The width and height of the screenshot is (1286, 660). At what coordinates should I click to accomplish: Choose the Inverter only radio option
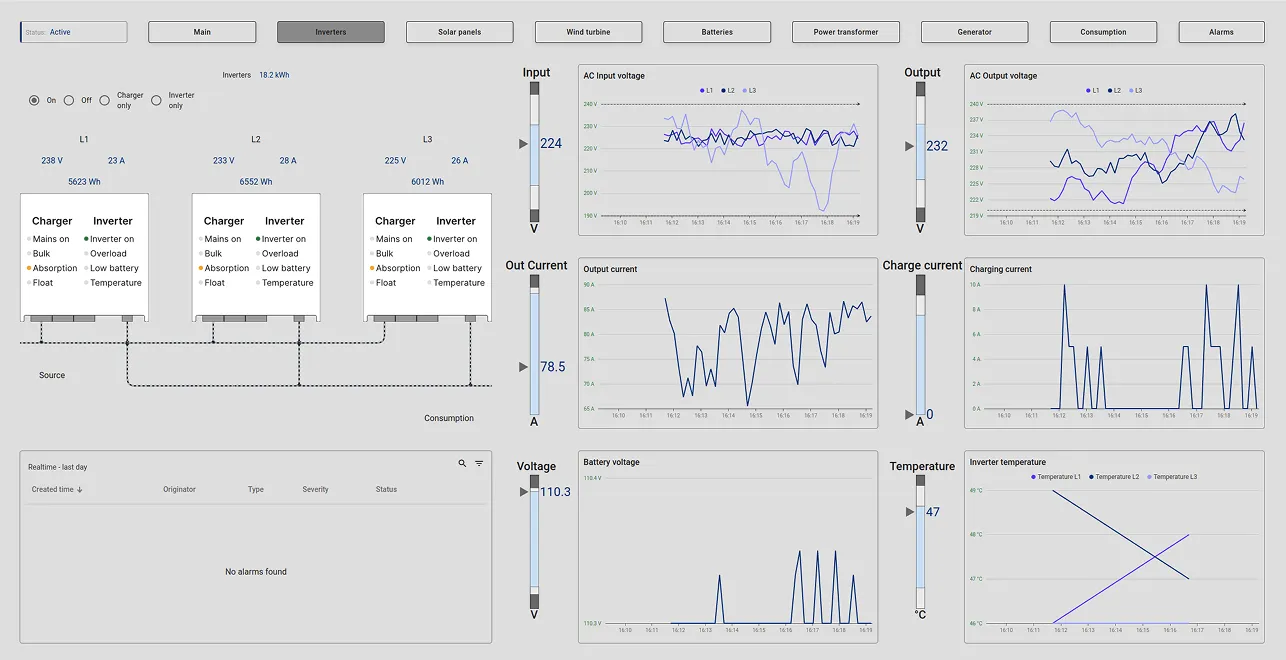[x=156, y=100]
